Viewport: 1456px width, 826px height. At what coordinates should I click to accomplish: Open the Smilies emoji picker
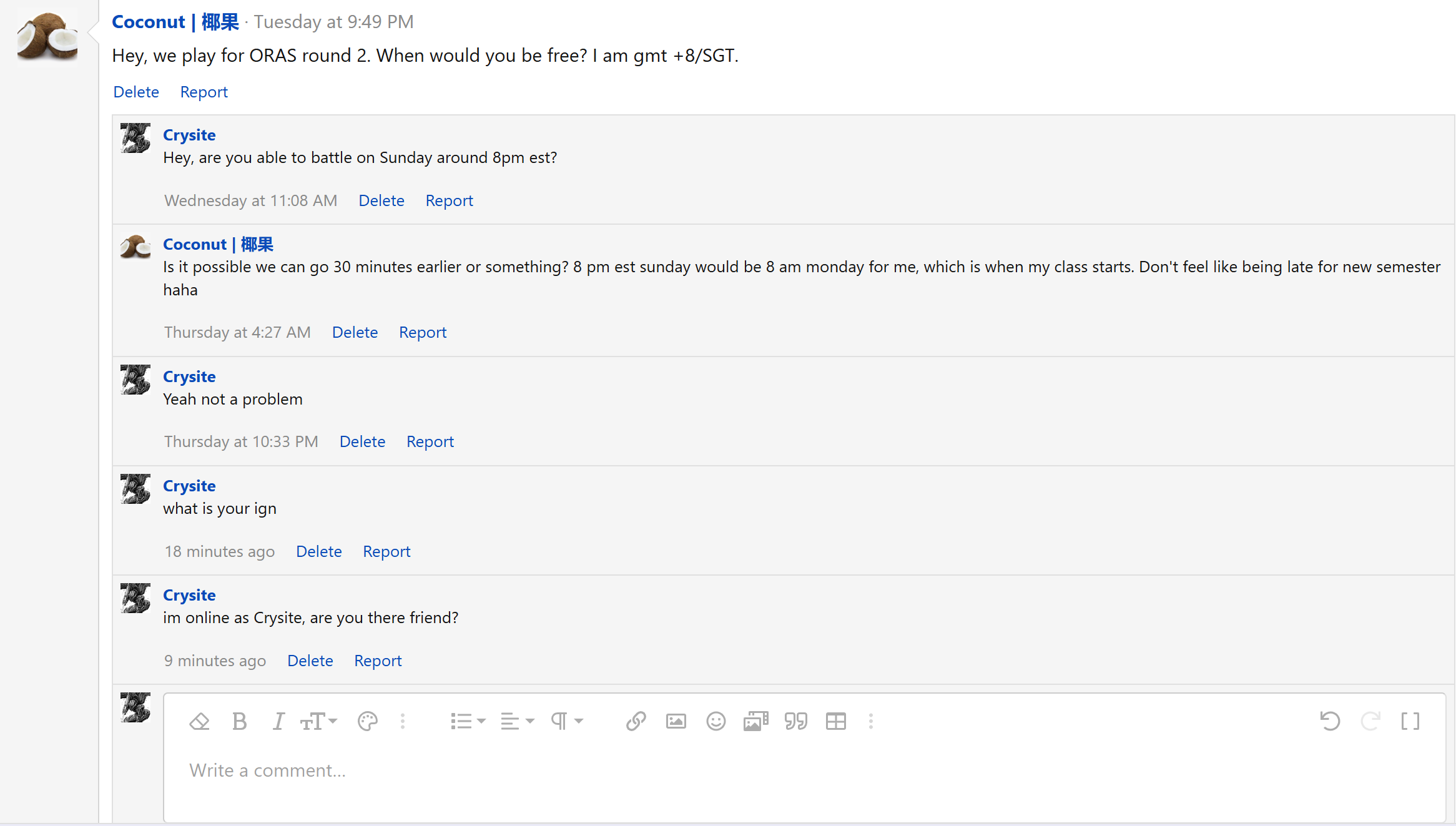[716, 722]
